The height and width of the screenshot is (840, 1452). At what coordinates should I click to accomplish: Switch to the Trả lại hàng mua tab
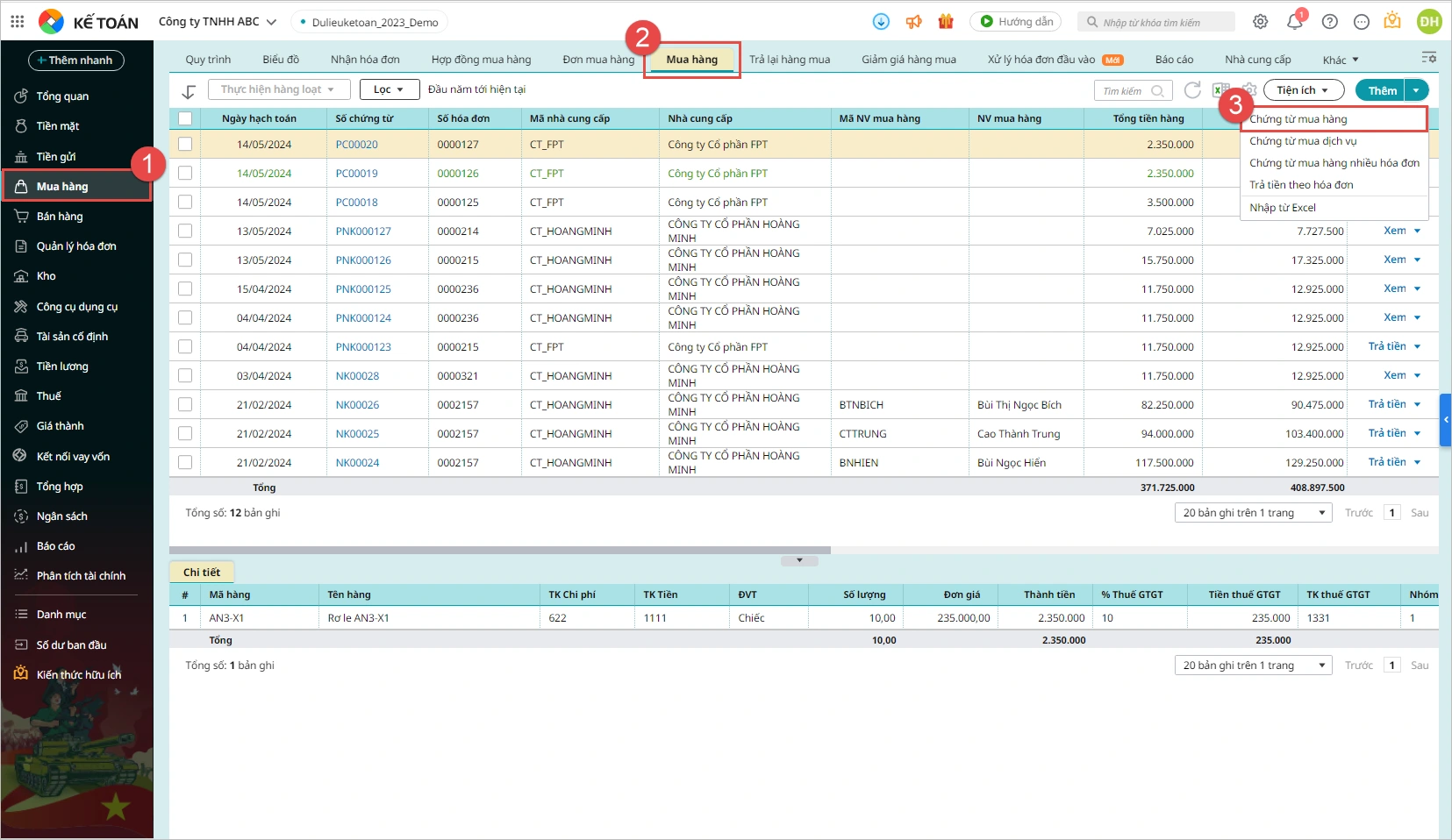(x=790, y=60)
